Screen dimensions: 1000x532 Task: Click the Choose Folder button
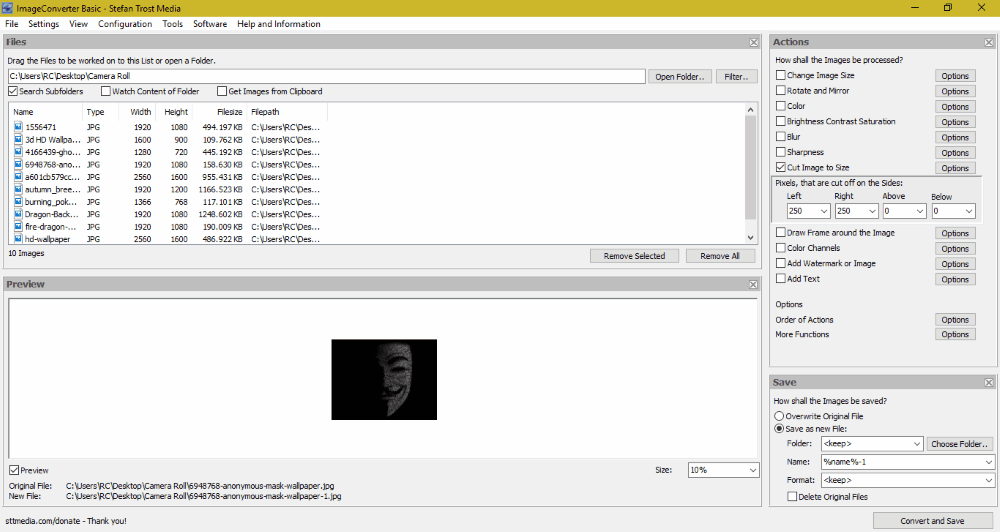(960, 444)
